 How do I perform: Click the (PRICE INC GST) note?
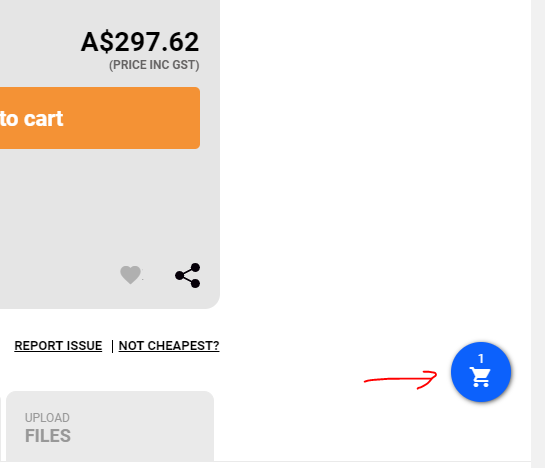[154, 65]
